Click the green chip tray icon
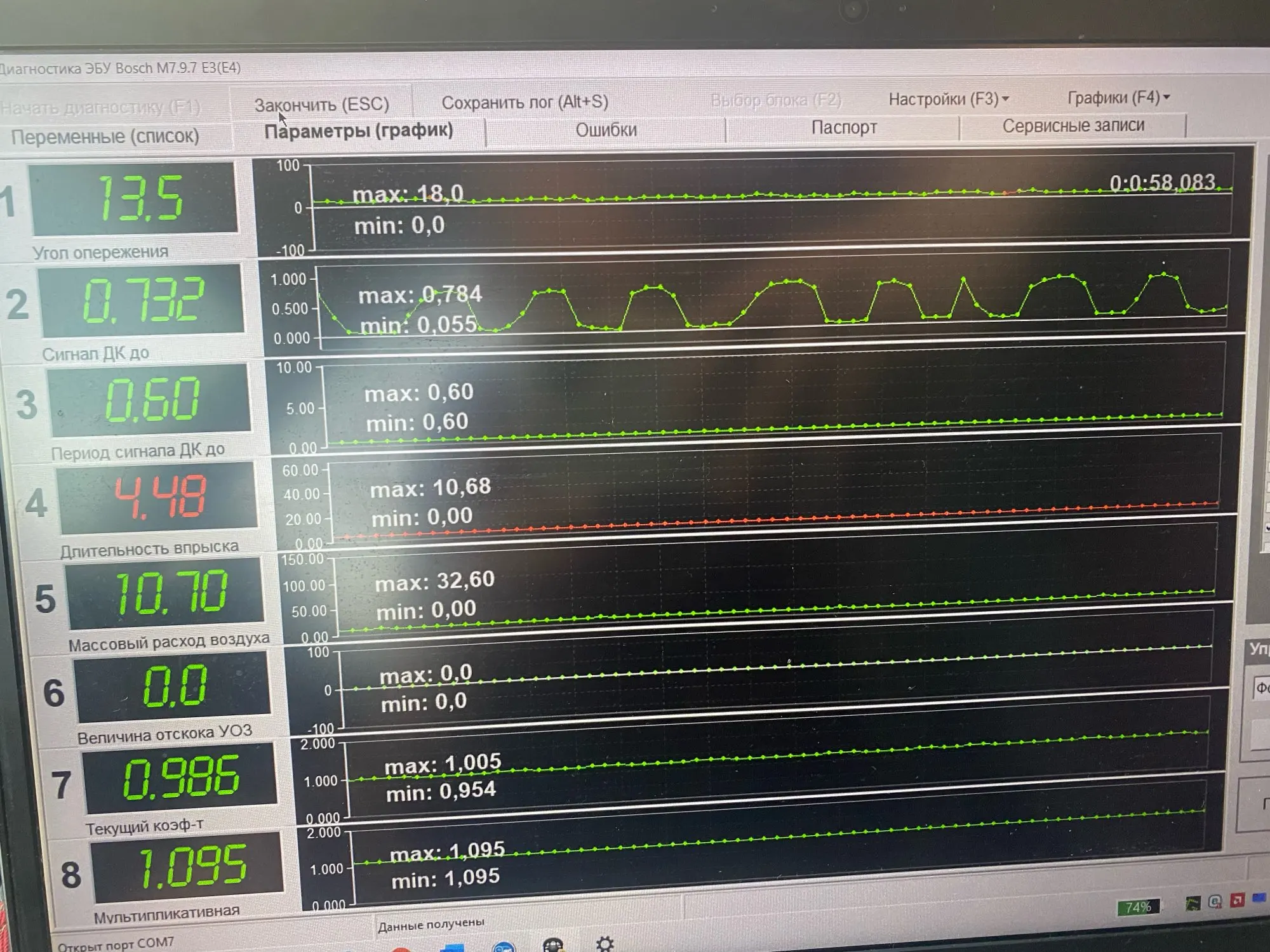This screenshot has width=1270, height=952. (x=1193, y=903)
